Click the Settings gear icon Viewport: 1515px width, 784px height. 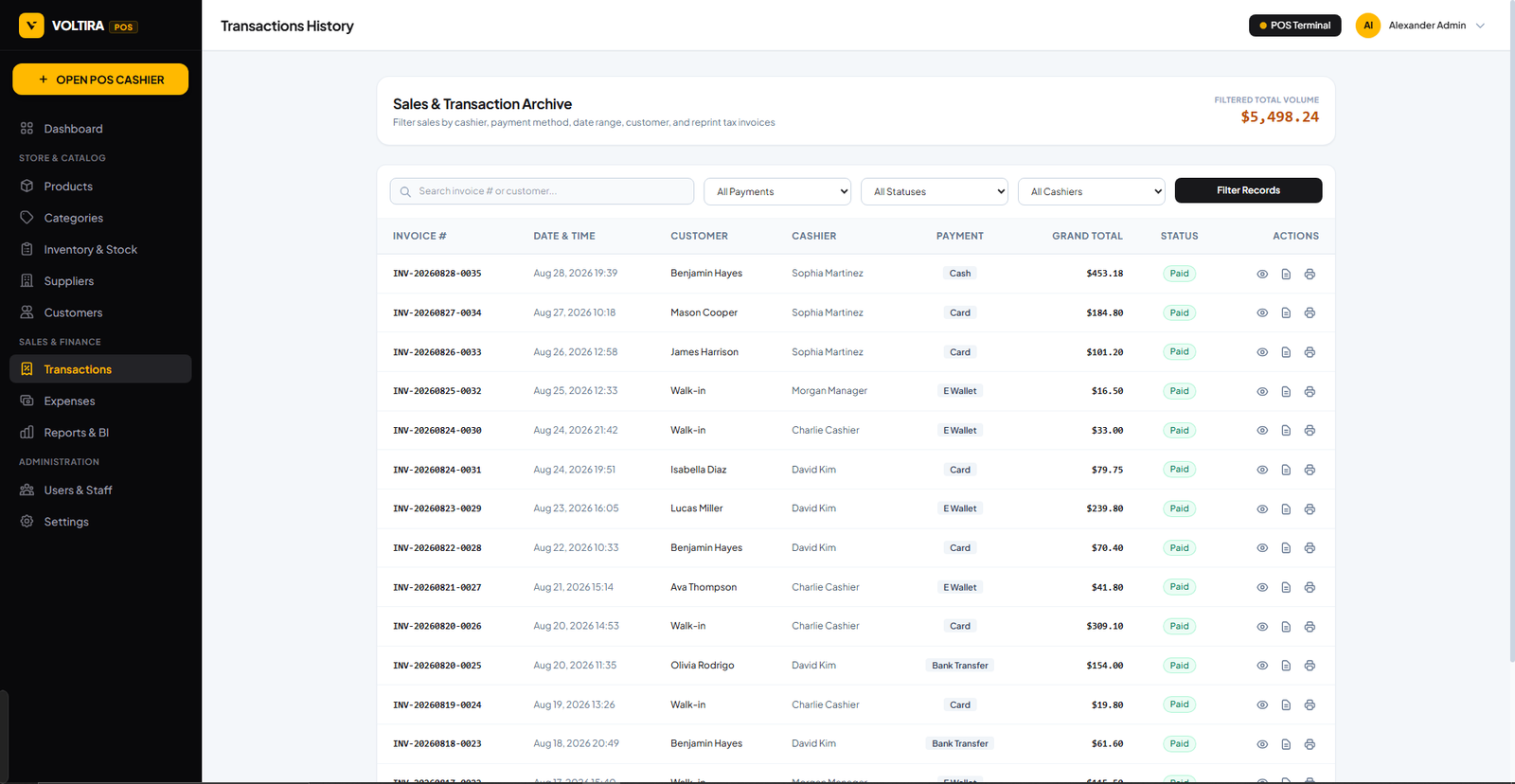point(27,522)
